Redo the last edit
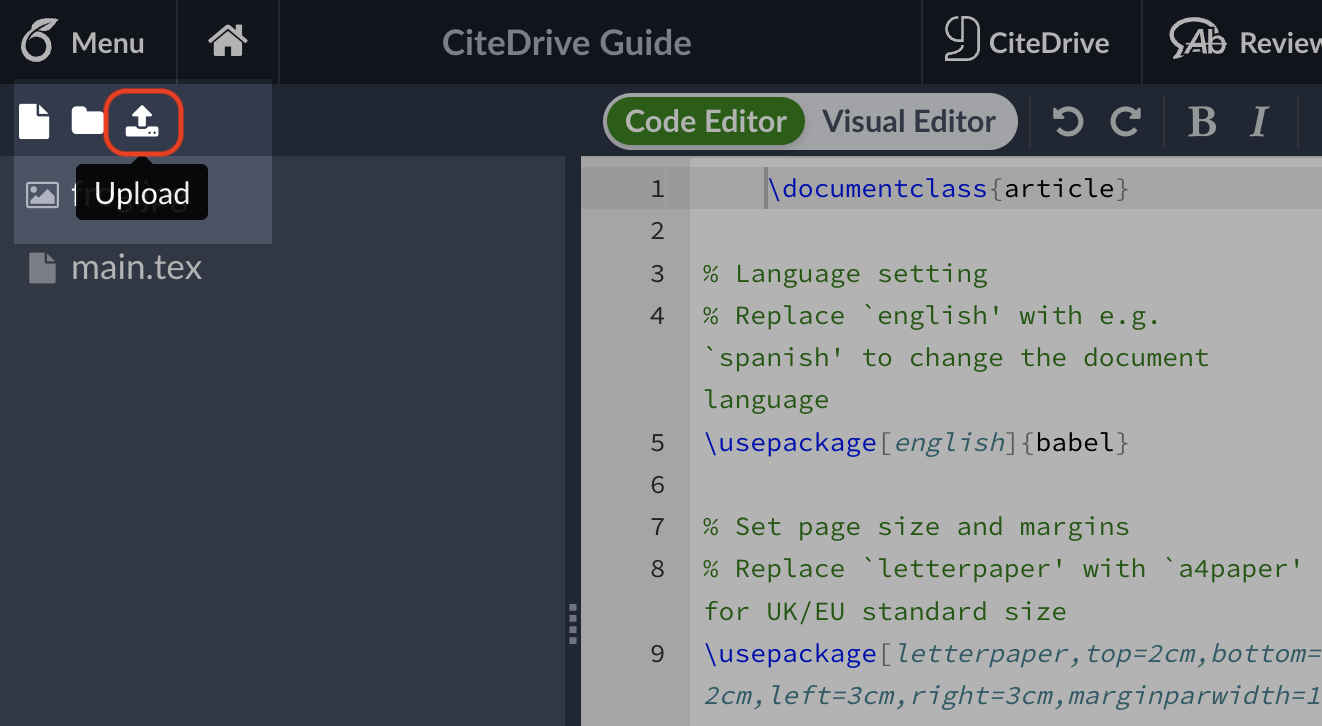This screenshot has width=1322, height=726. coord(1126,122)
